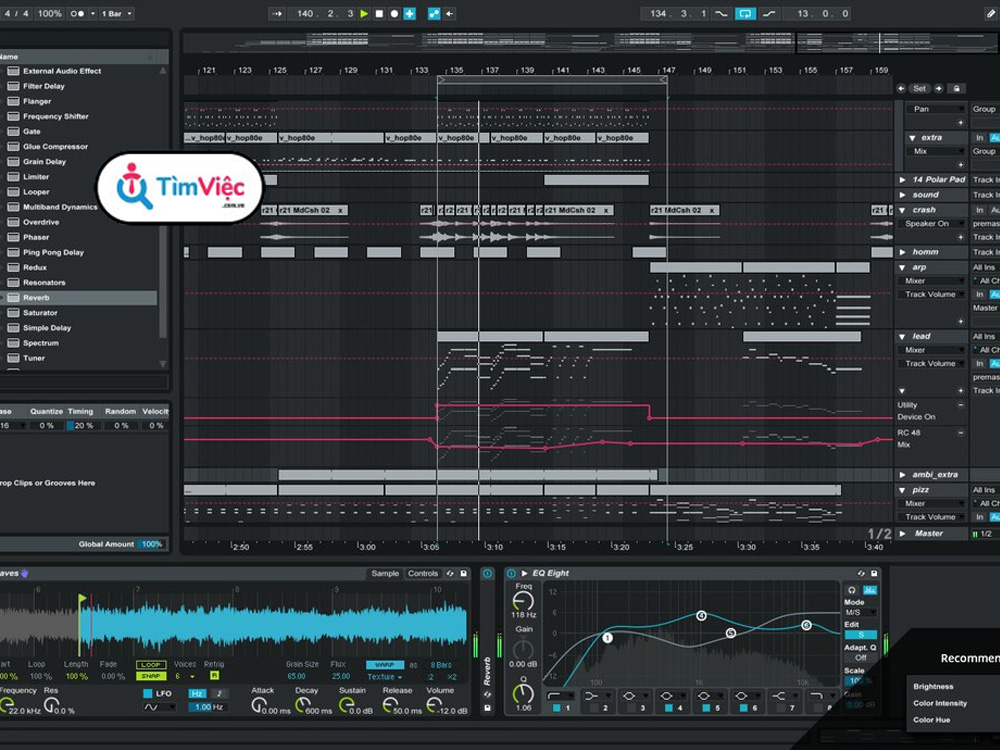Toggle the arrangement Loop switch
This screenshot has height=750, width=1000.
(x=745, y=13)
